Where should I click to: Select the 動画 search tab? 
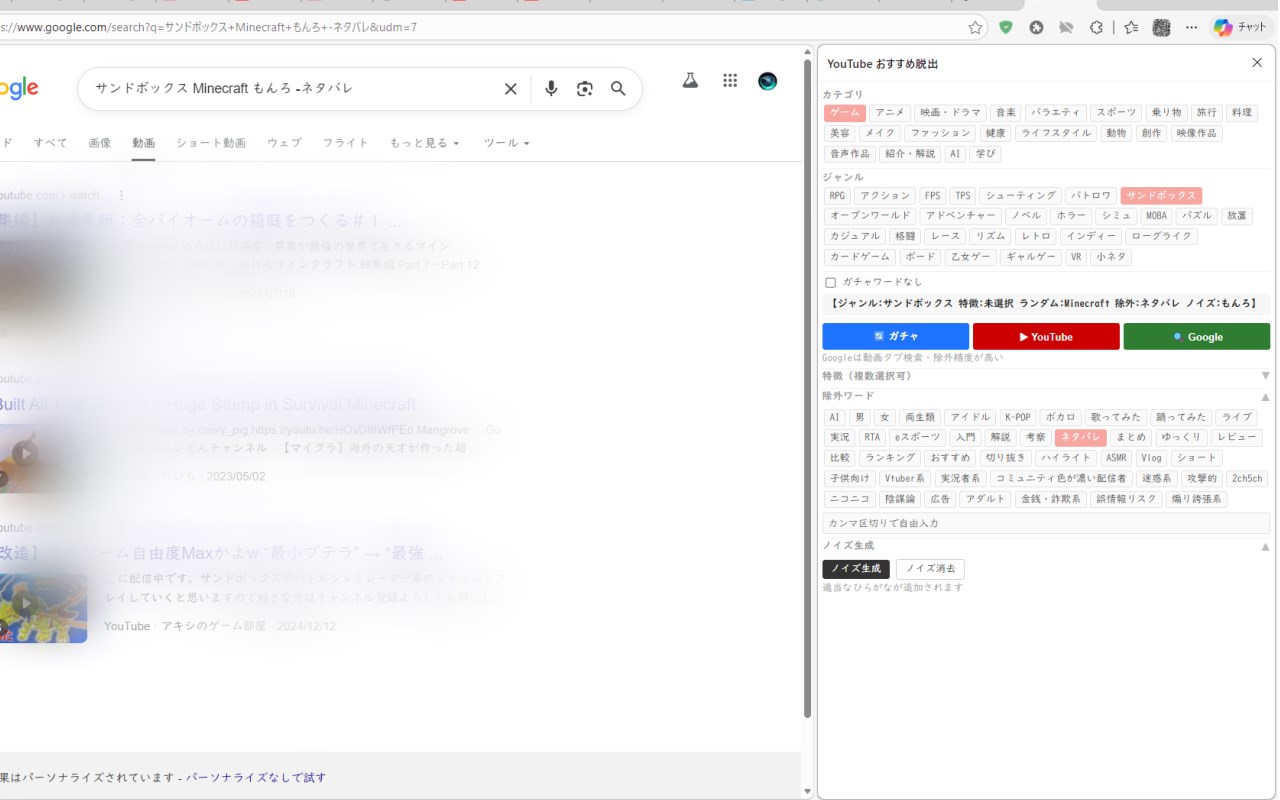click(x=144, y=143)
